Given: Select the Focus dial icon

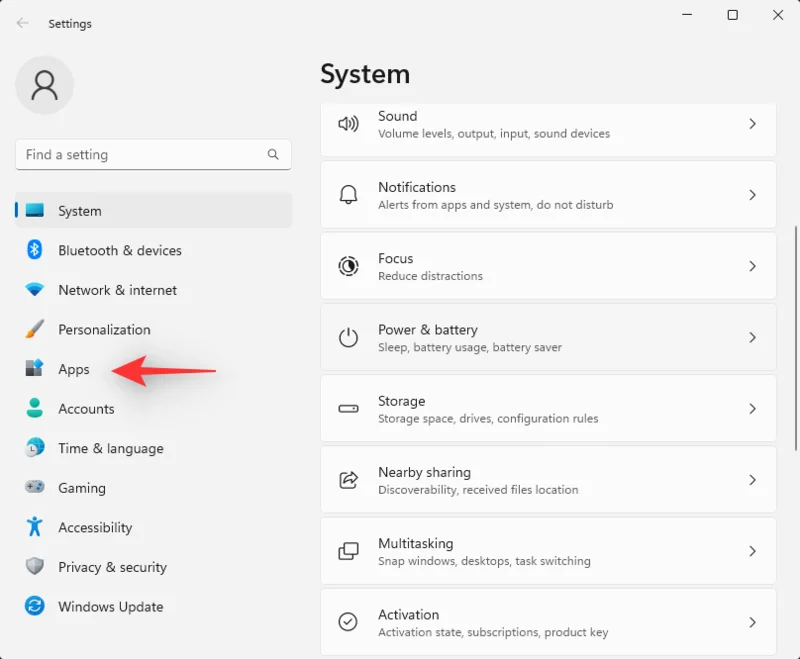Looking at the screenshot, I should click(347, 266).
